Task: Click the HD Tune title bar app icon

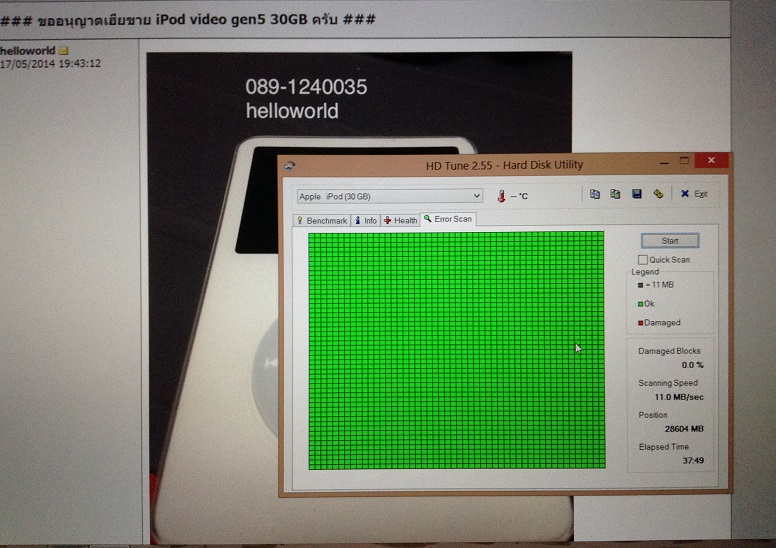Action: click(289, 165)
